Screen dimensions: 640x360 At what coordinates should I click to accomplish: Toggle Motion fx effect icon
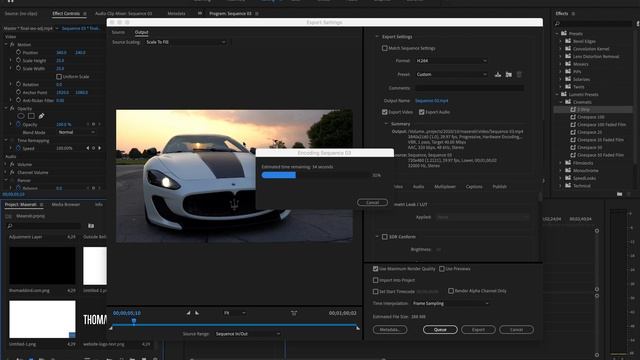click(x=12, y=44)
